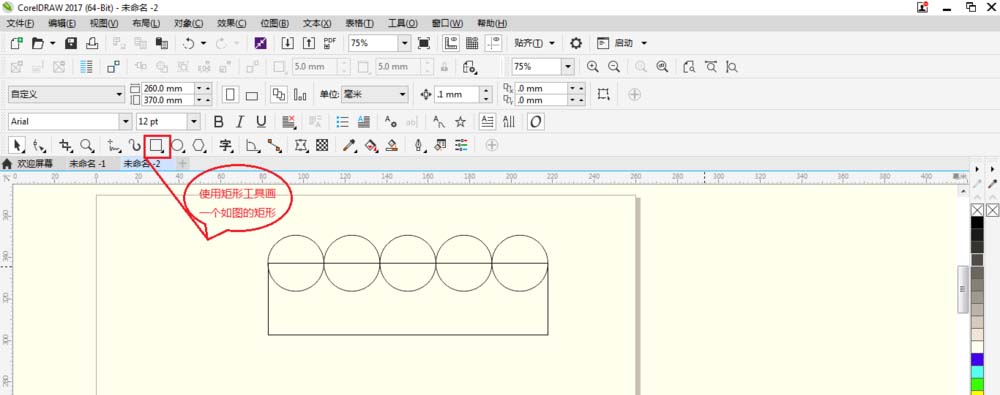Viewport: 1000px width, 395px height.
Task: Click the Import icon with down arrow
Action: [x=288, y=43]
